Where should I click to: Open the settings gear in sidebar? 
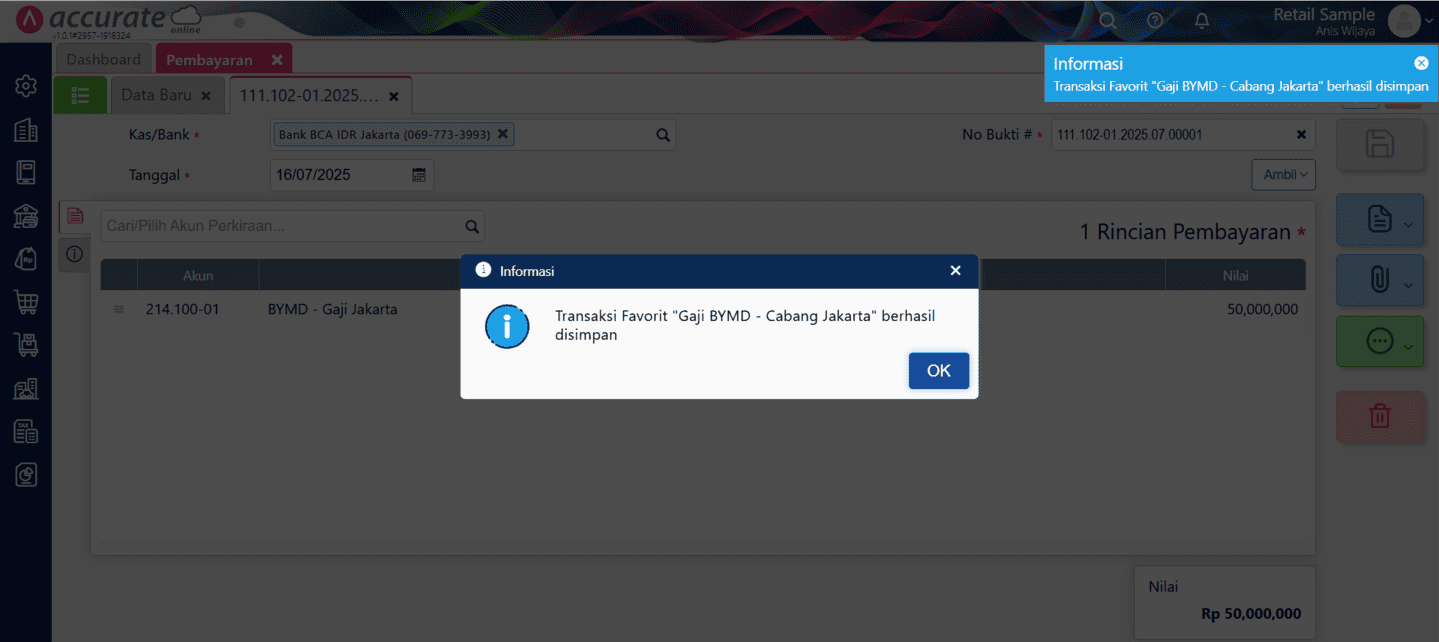click(x=26, y=86)
